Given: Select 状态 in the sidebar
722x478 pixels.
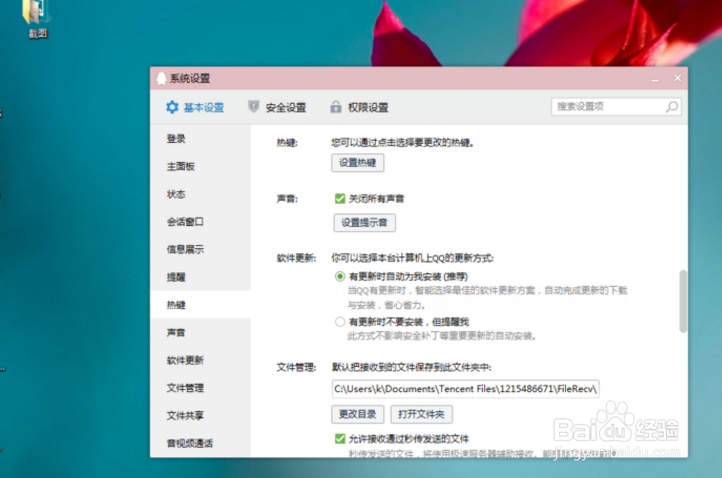Looking at the screenshot, I should tap(200, 194).
